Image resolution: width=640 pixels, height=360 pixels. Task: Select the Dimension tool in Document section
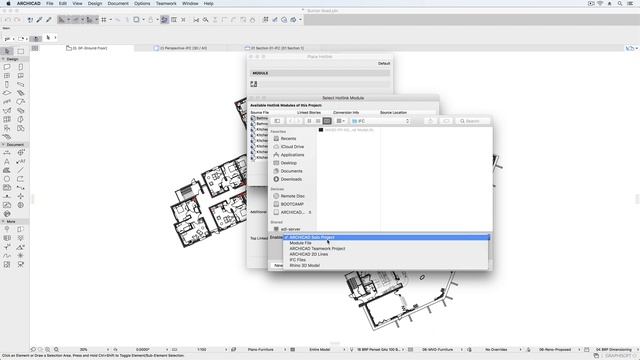click(x=7, y=153)
